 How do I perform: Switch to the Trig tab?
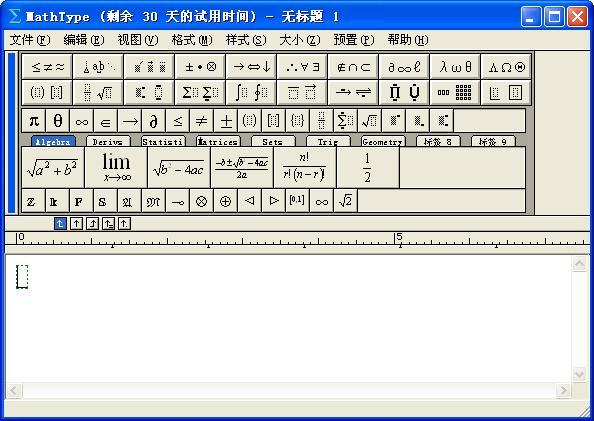pos(328,142)
